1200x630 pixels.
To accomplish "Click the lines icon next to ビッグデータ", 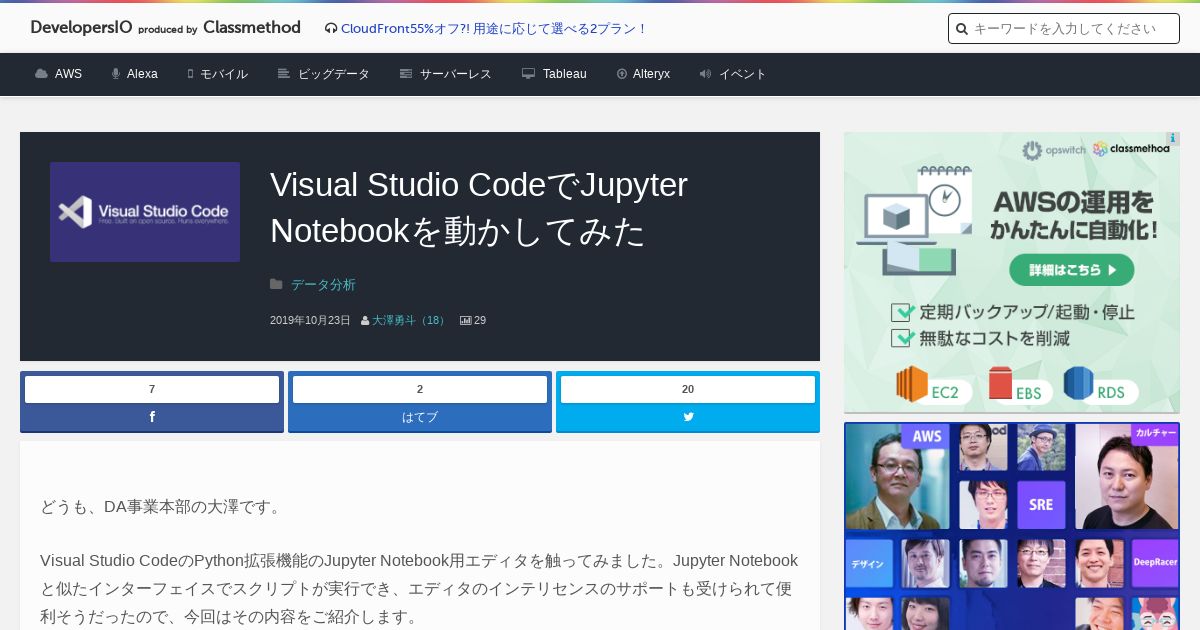I will pos(284,74).
